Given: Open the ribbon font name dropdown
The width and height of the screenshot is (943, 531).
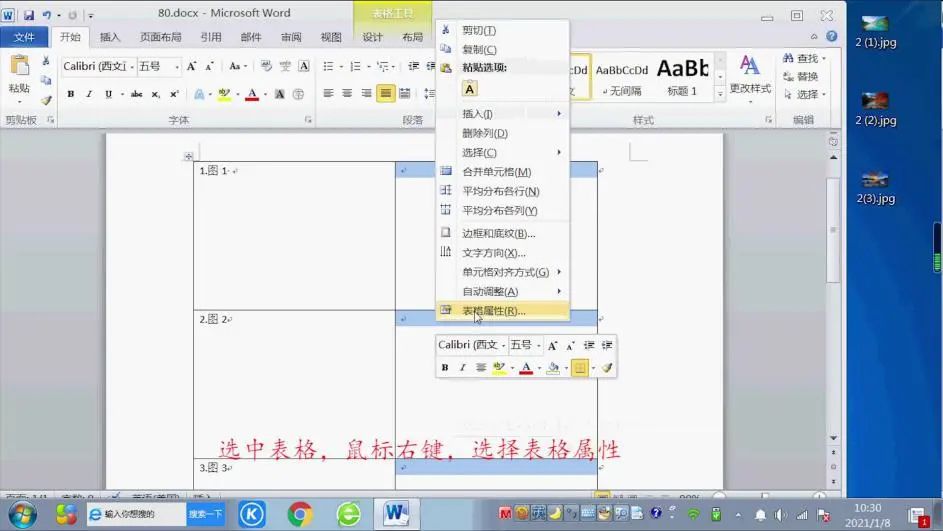Looking at the screenshot, I should click(x=132, y=66).
